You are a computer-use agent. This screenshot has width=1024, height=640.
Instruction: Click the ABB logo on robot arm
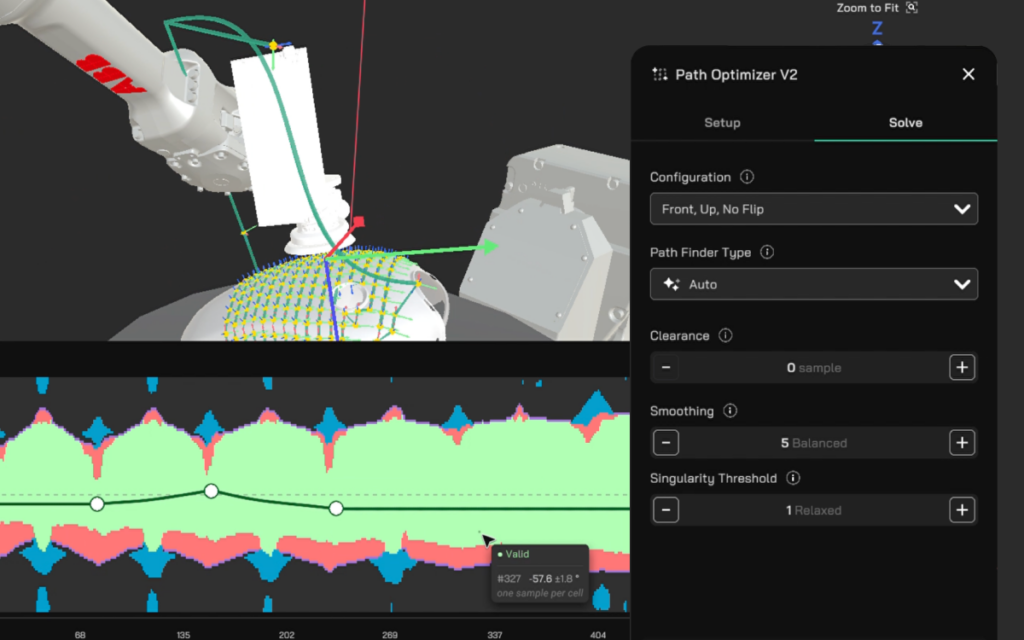pos(111,74)
